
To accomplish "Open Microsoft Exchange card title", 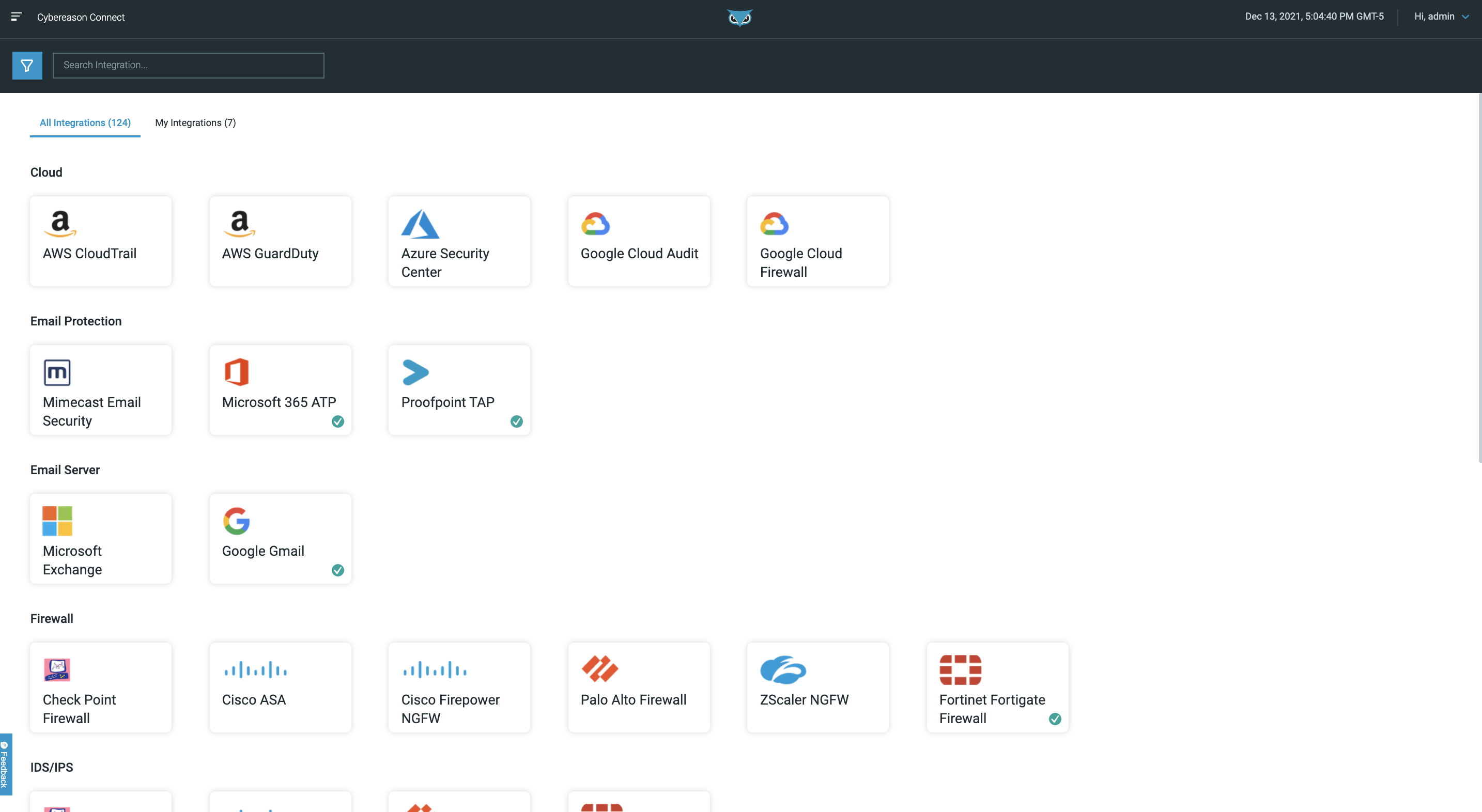I will [72, 560].
